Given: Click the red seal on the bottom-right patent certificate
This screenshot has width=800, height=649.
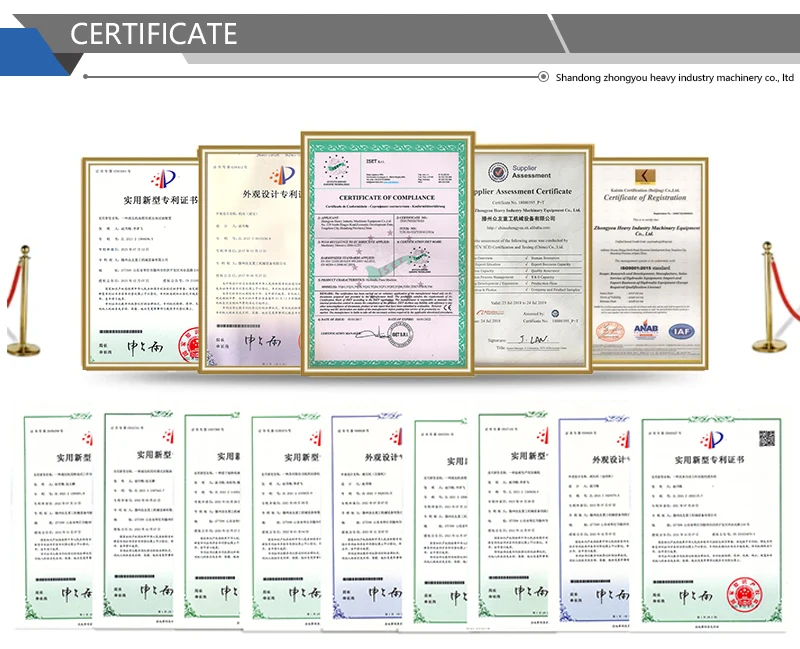Looking at the screenshot, I should 745,595.
